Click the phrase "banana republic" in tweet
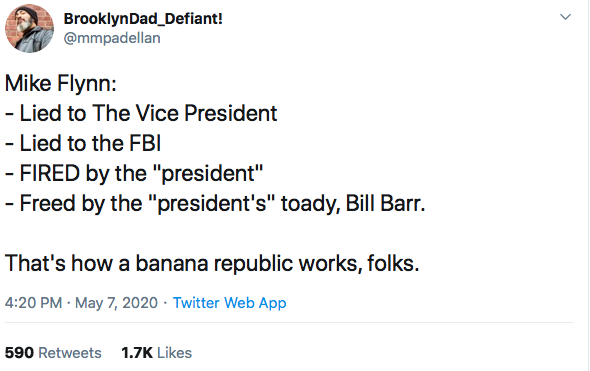Image resolution: width=590 pixels, height=371 pixels. coord(214,263)
